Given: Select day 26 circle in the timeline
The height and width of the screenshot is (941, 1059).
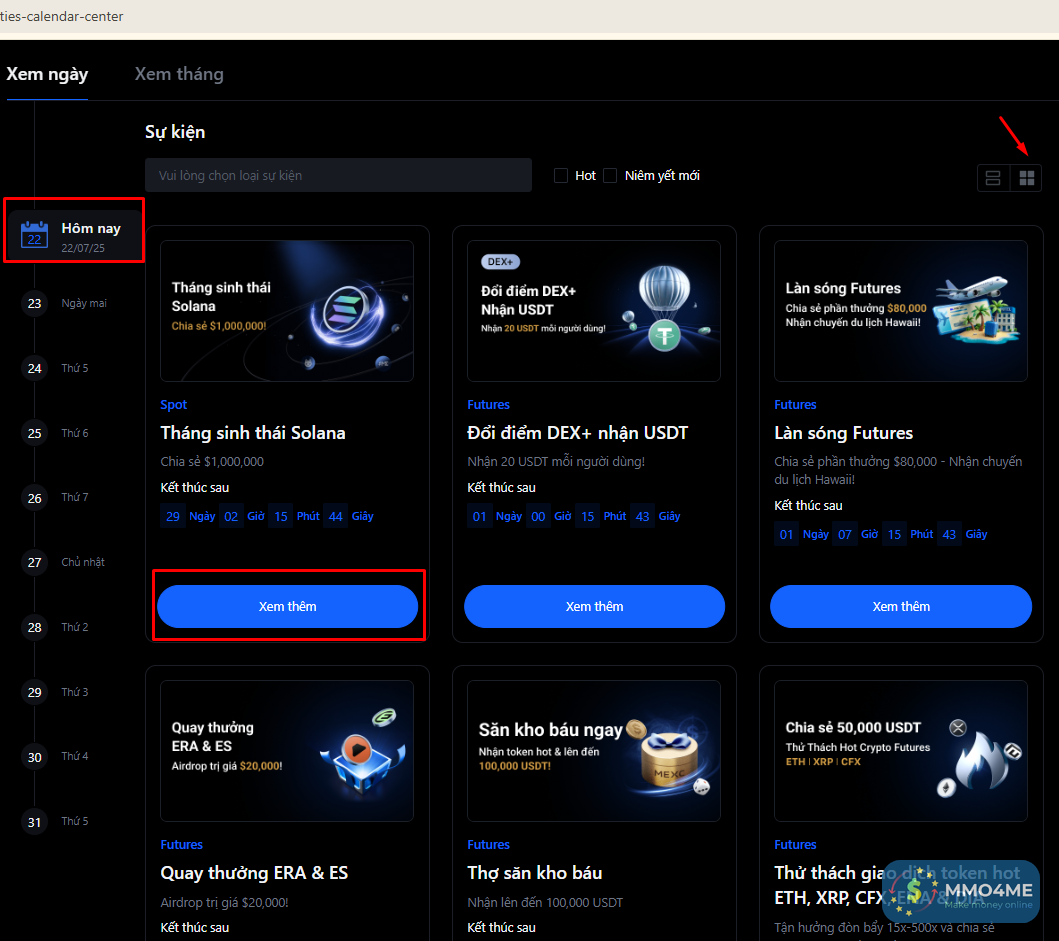Looking at the screenshot, I should pos(34,498).
